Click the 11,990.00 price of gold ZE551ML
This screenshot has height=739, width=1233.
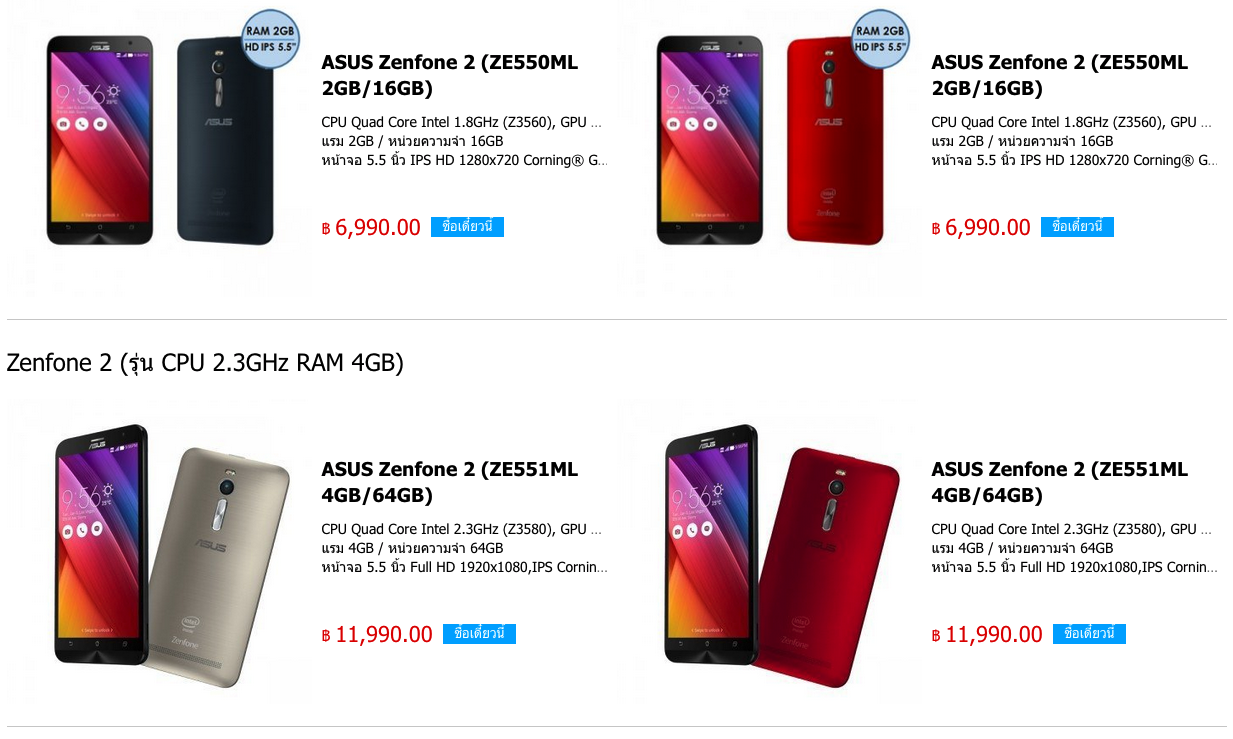point(377,635)
